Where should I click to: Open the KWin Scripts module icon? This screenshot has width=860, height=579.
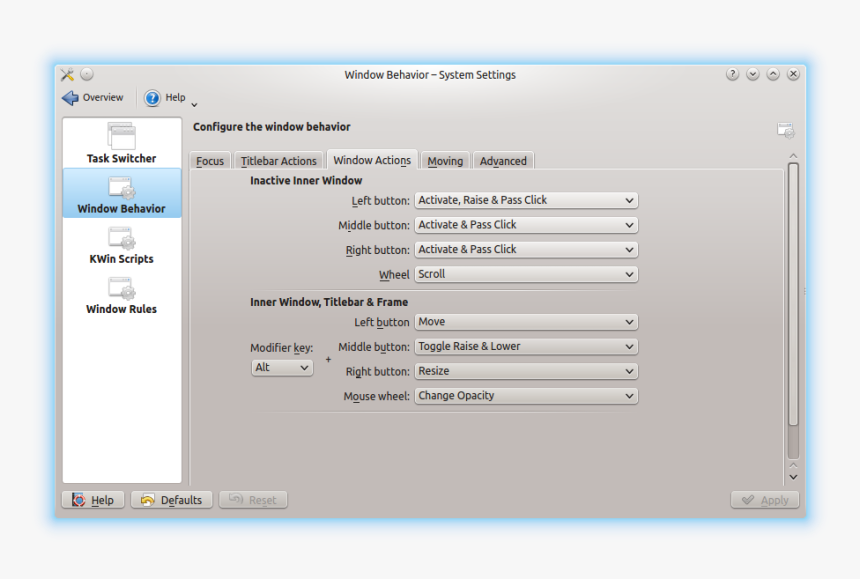pyautogui.click(x=121, y=238)
